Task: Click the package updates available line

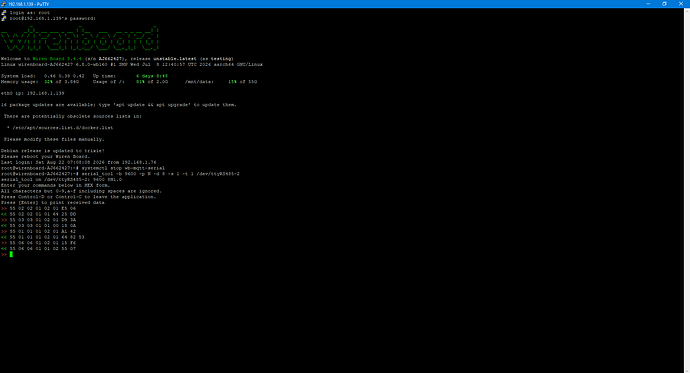Action: [x=119, y=105]
